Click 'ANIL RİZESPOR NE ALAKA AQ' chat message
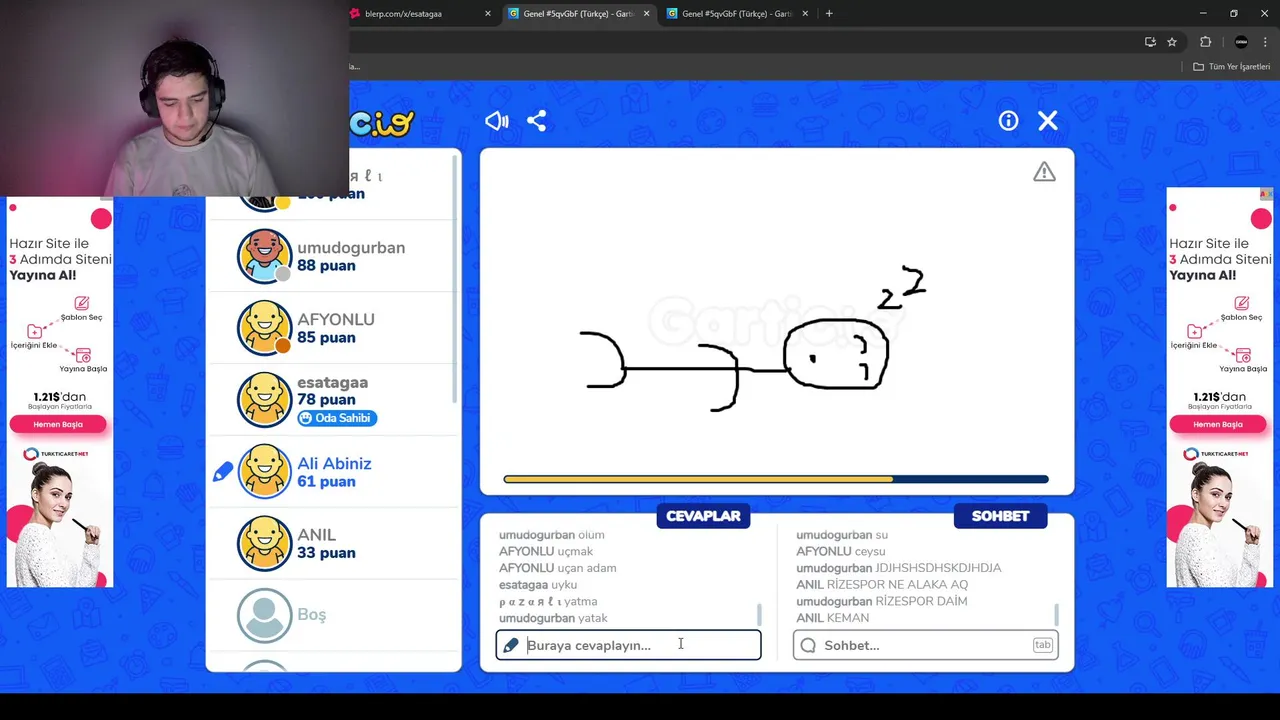Image resolution: width=1280 pixels, height=720 pixels. pyautogui.click(x=882, y=585)
